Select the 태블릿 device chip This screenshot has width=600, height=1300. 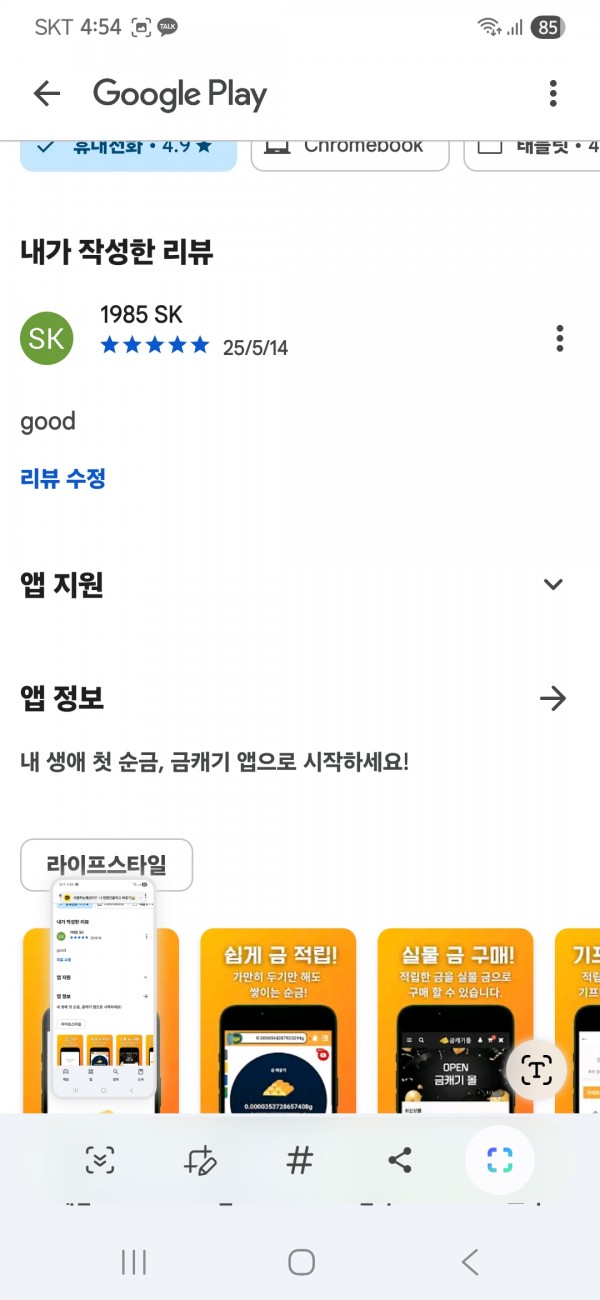coord(532,149)
